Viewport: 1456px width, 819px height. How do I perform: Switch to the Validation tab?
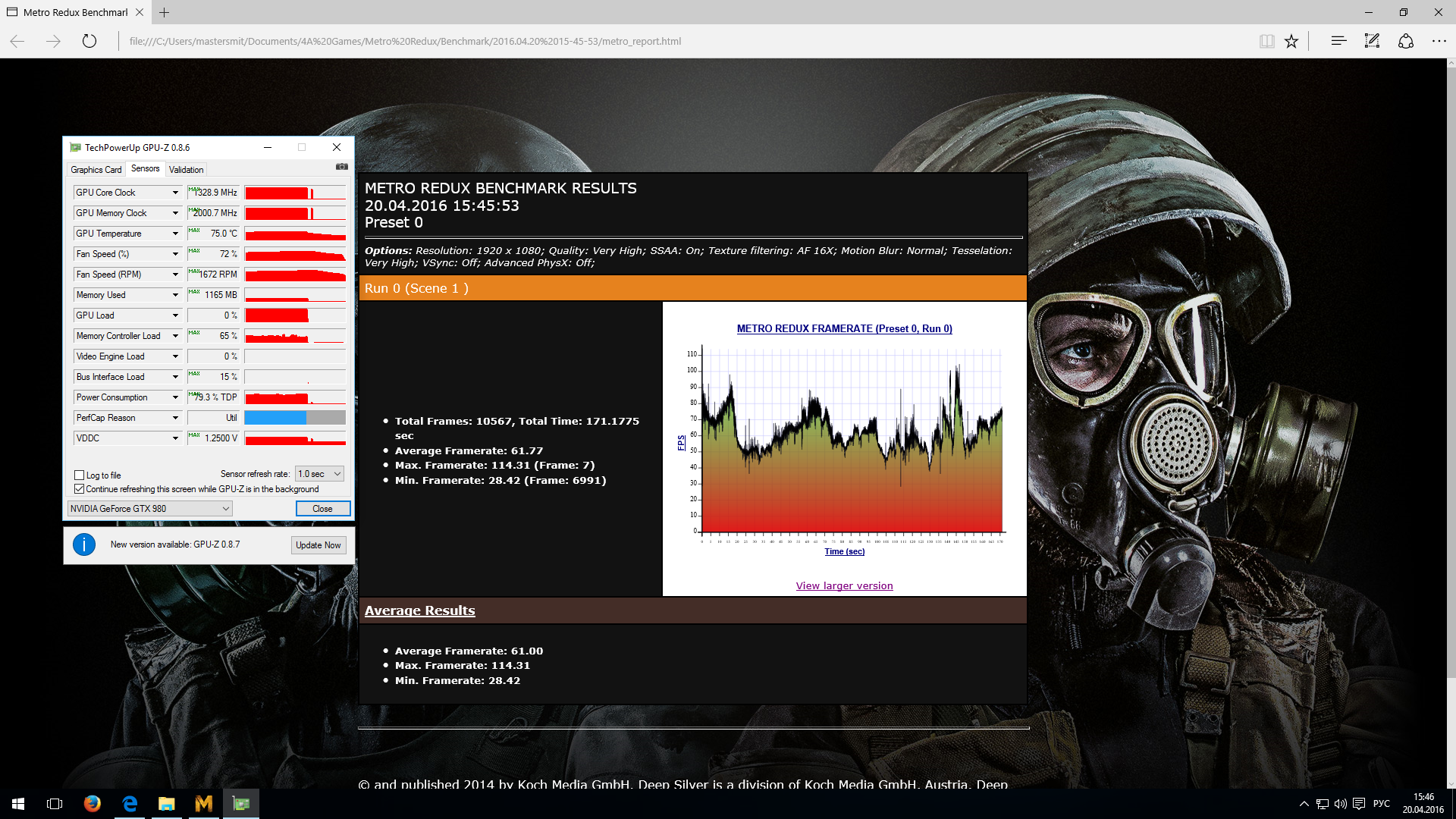click(186, 170)
